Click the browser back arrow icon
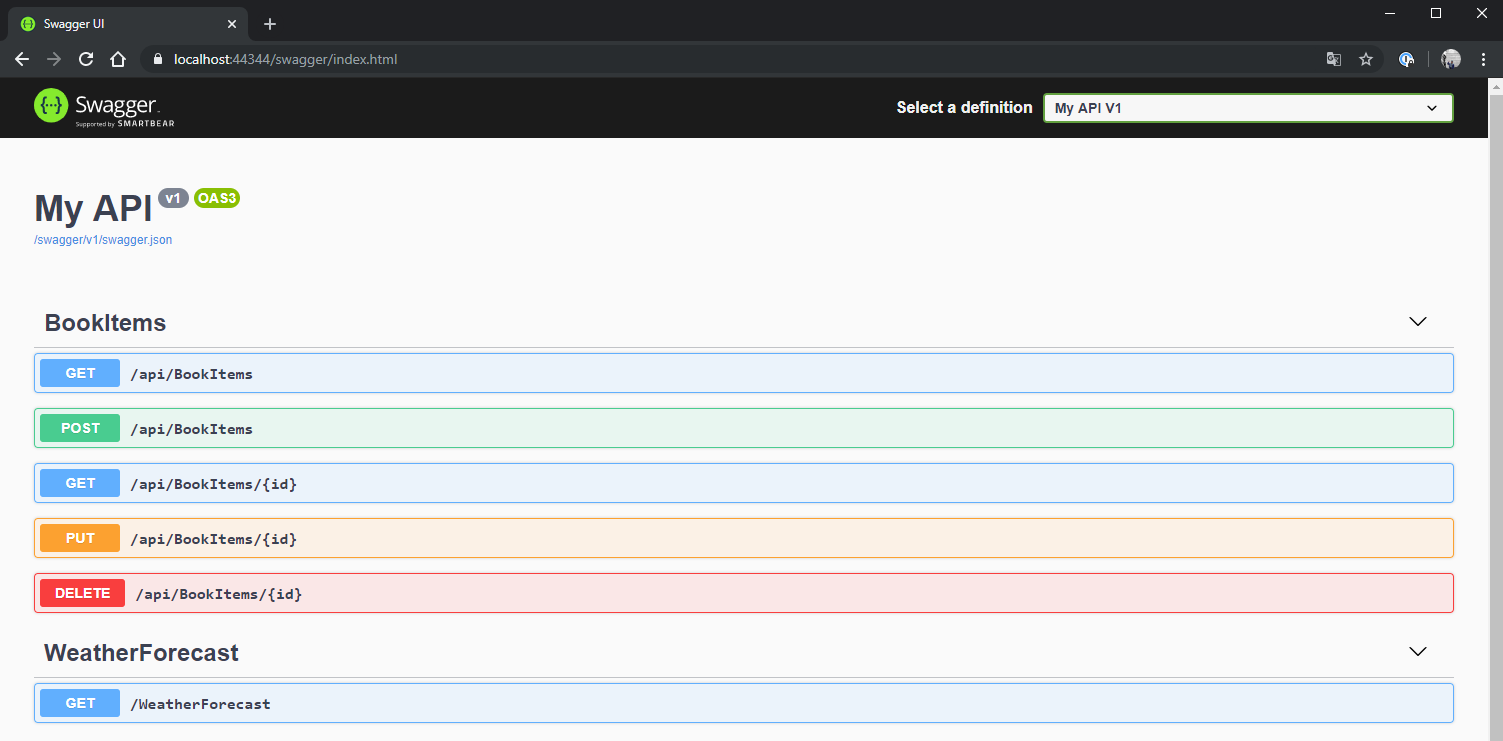1503x741 pixels. click(21, 59)
